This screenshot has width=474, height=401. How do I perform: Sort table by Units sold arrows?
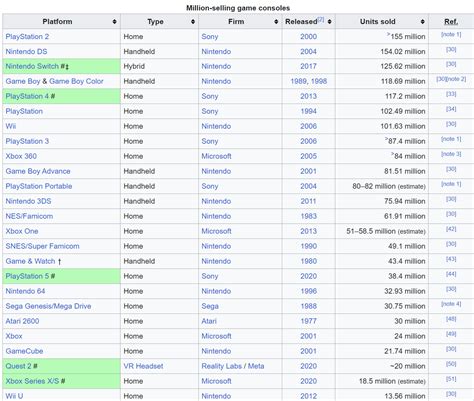point(423,22)
